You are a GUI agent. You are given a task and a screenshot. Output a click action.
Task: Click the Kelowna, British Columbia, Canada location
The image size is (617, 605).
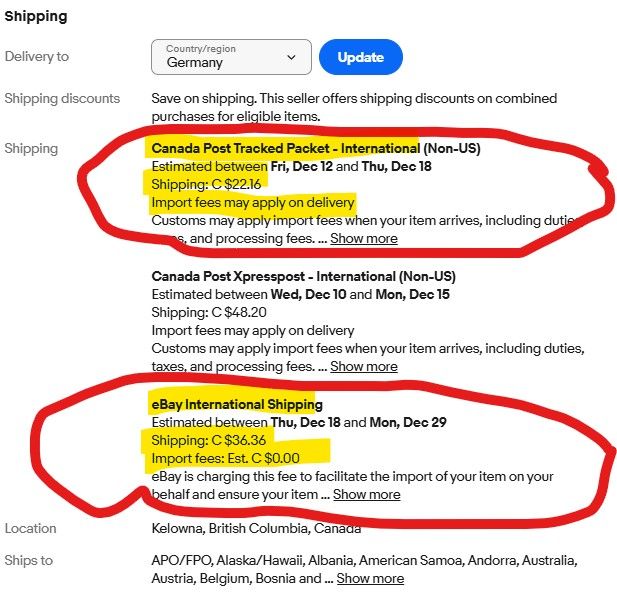254,528
